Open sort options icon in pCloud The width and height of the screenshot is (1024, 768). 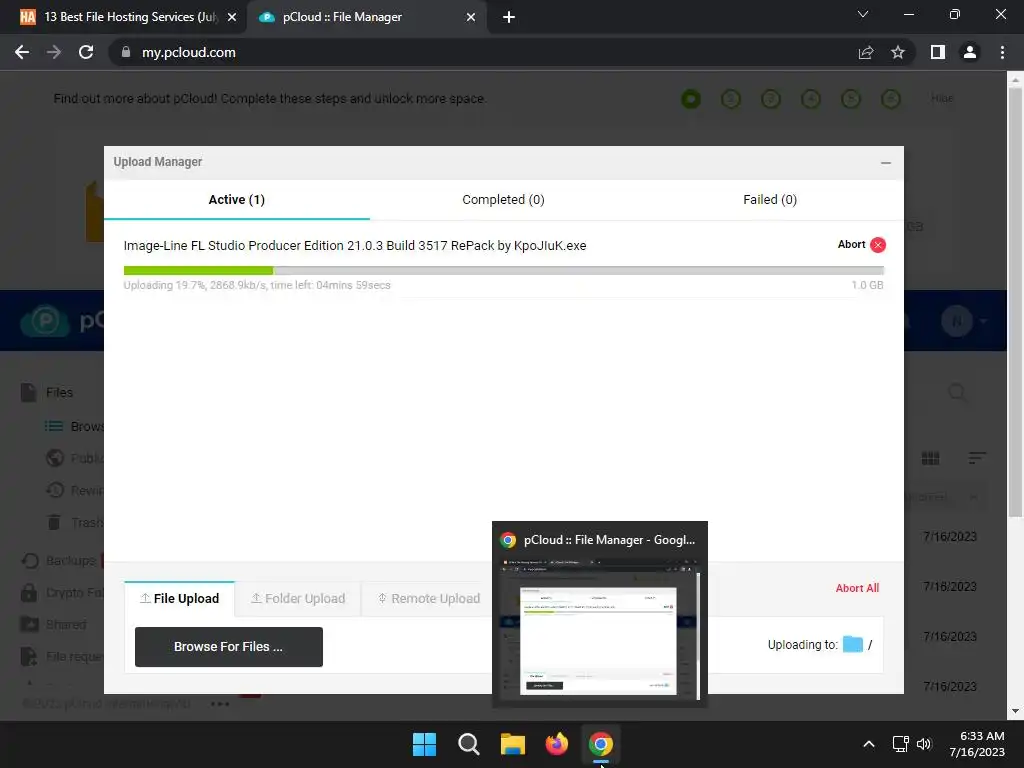pos(976,458)
